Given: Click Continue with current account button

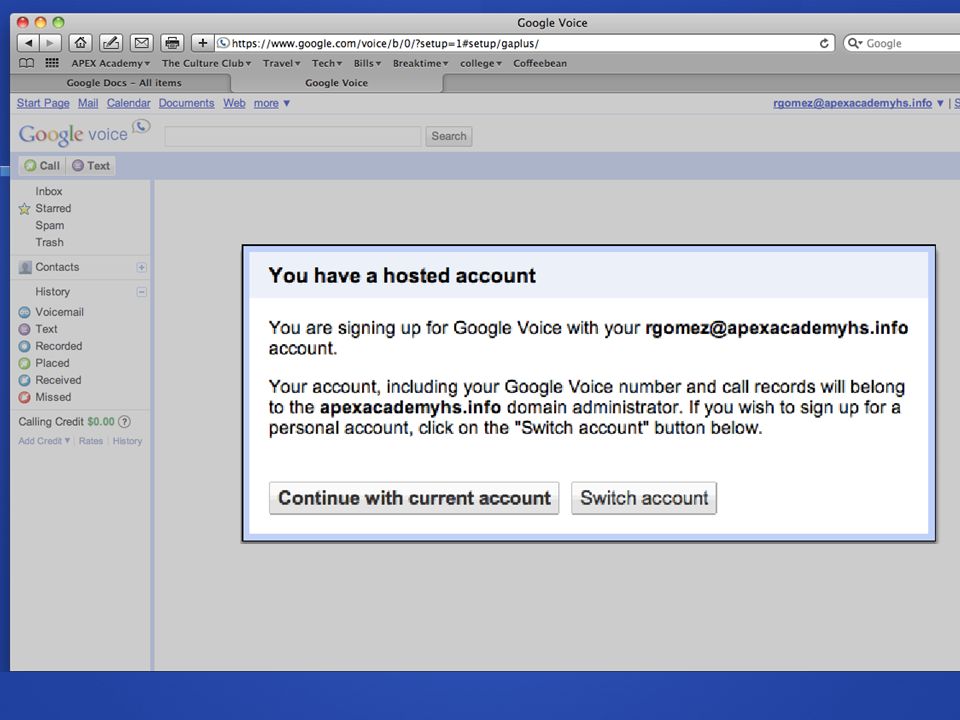Looking at the screenshot, I should pyautogui.click(x=414, y=498).
